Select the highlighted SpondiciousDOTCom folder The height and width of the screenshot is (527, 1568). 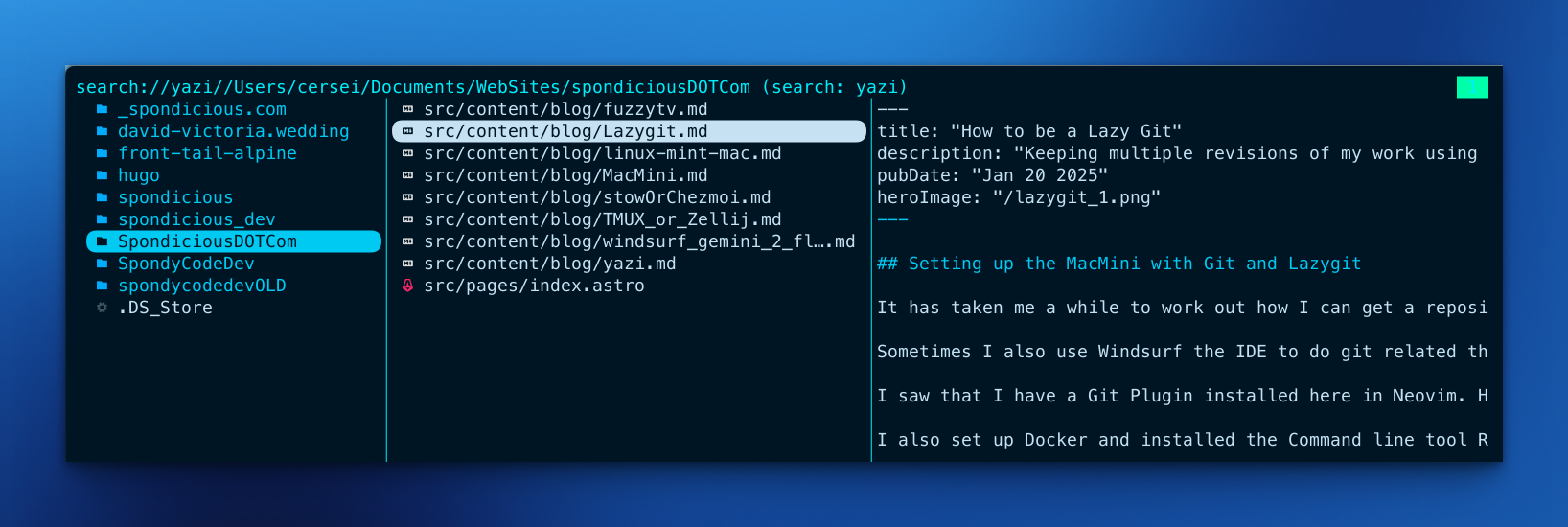click(x=207, y=241)
